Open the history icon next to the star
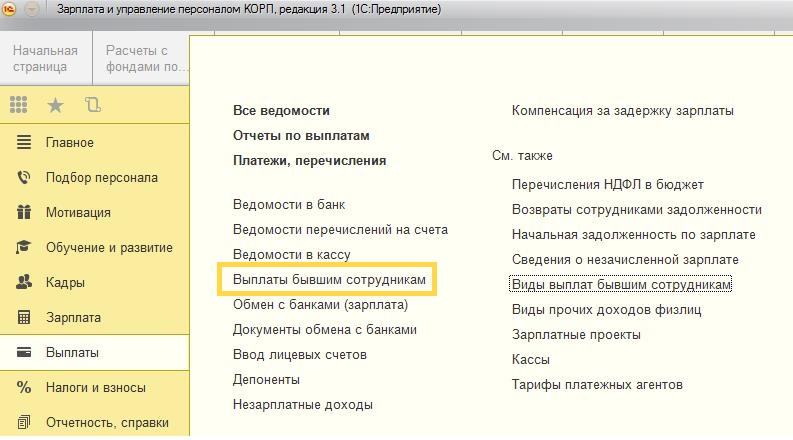Image resolution: width=793 pixels, height=440 pixels. [x=93, y=103]
